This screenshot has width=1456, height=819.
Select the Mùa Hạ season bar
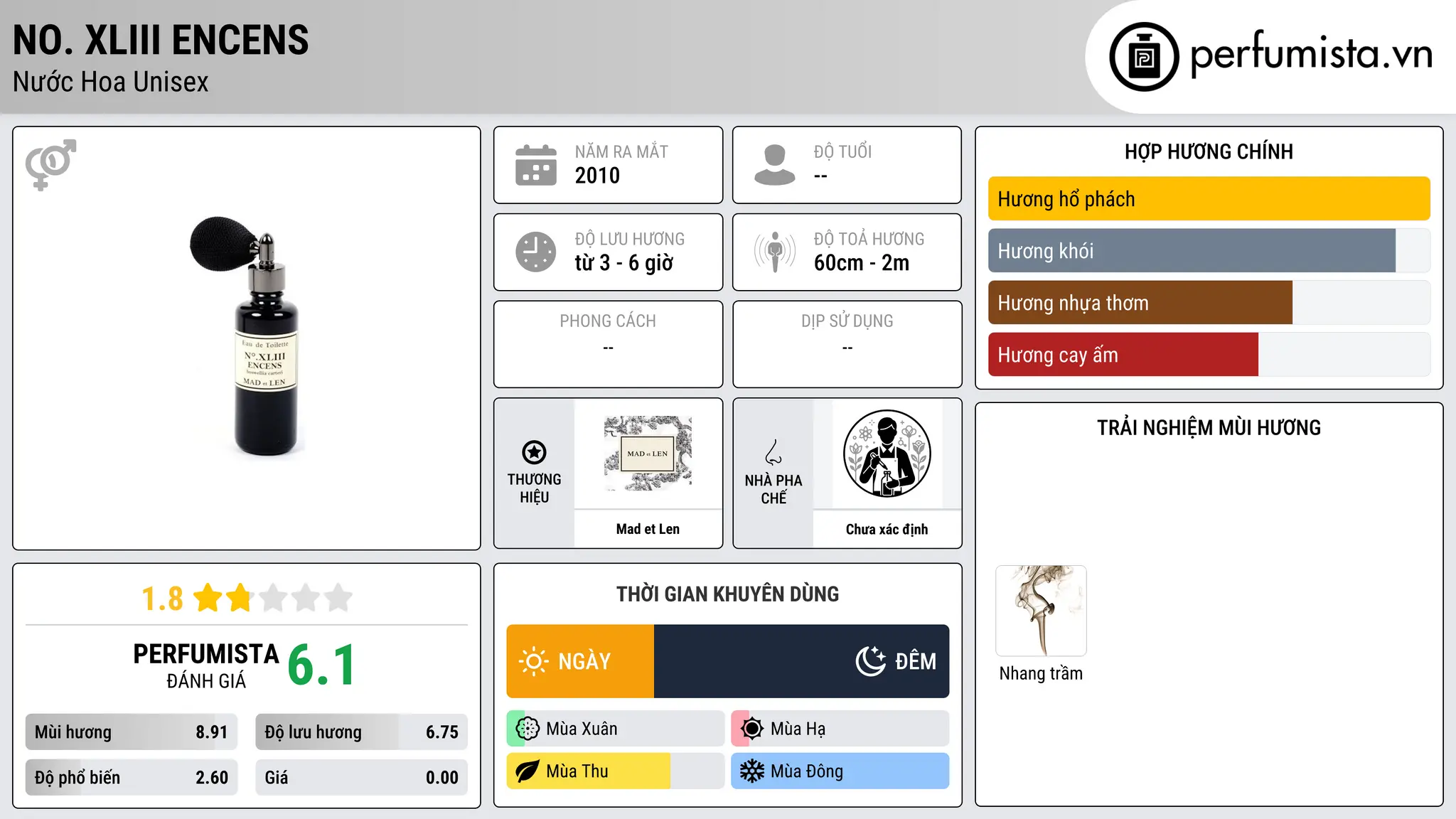pos(840,729)
